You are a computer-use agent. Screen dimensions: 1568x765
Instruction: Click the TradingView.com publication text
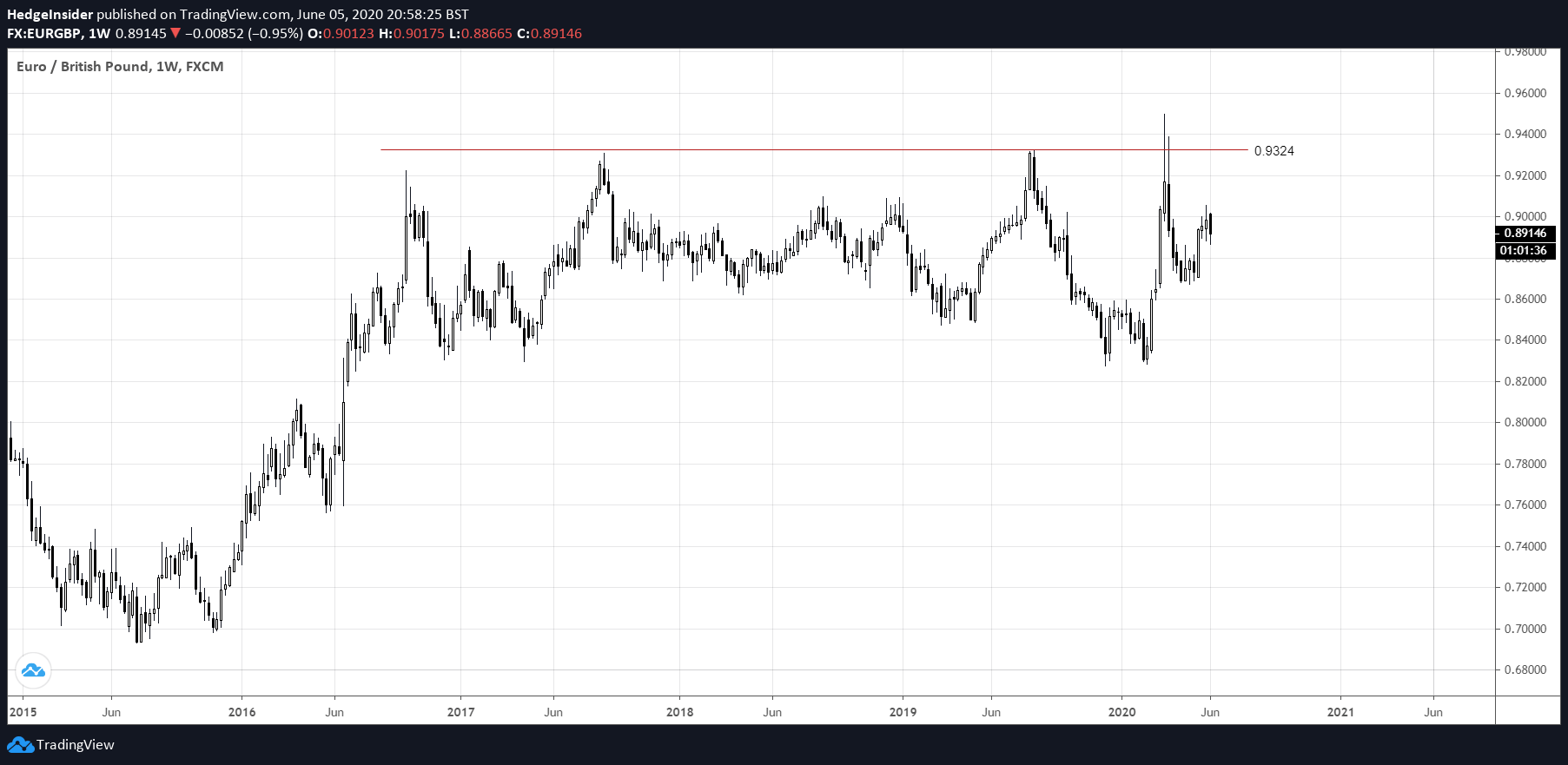coord(235,14)
